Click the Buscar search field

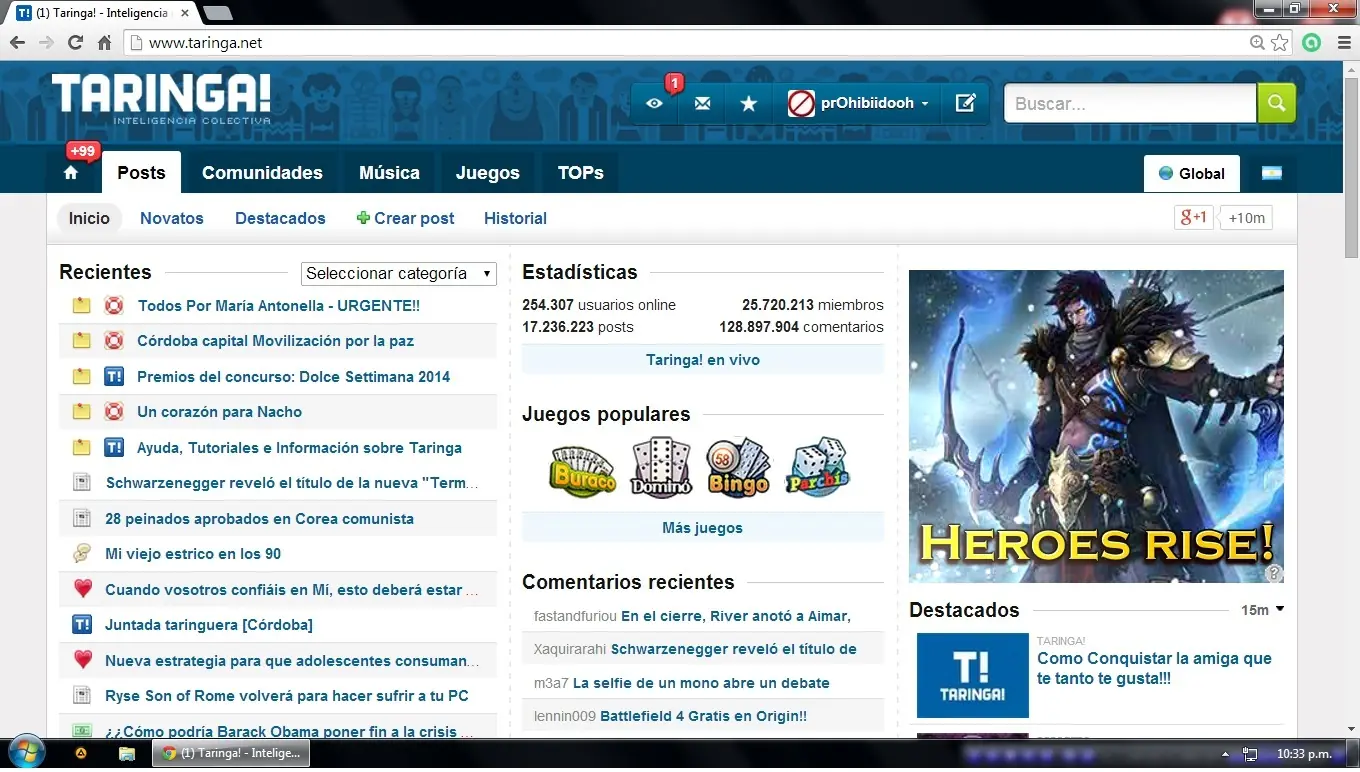pos(1130,103)
